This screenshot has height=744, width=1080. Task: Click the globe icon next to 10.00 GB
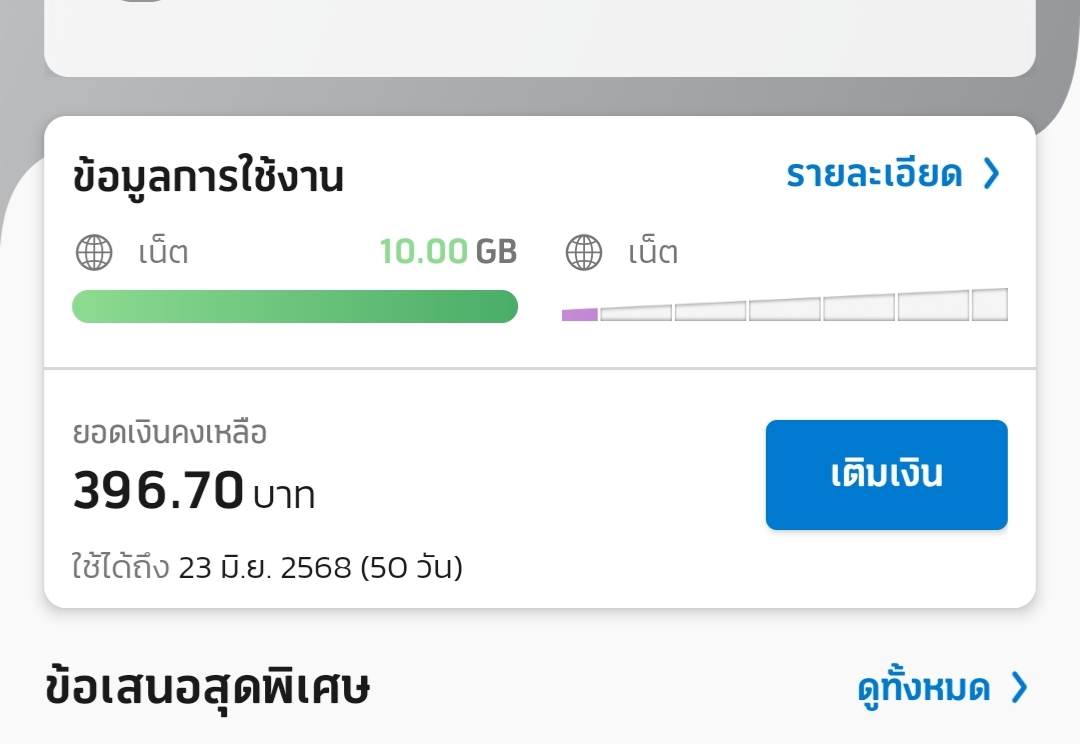point(94,252)
